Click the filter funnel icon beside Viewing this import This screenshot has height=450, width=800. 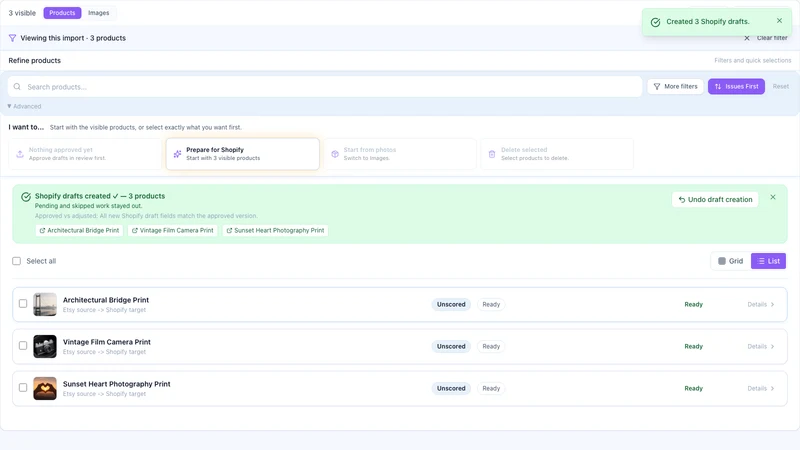pos(12,38)
